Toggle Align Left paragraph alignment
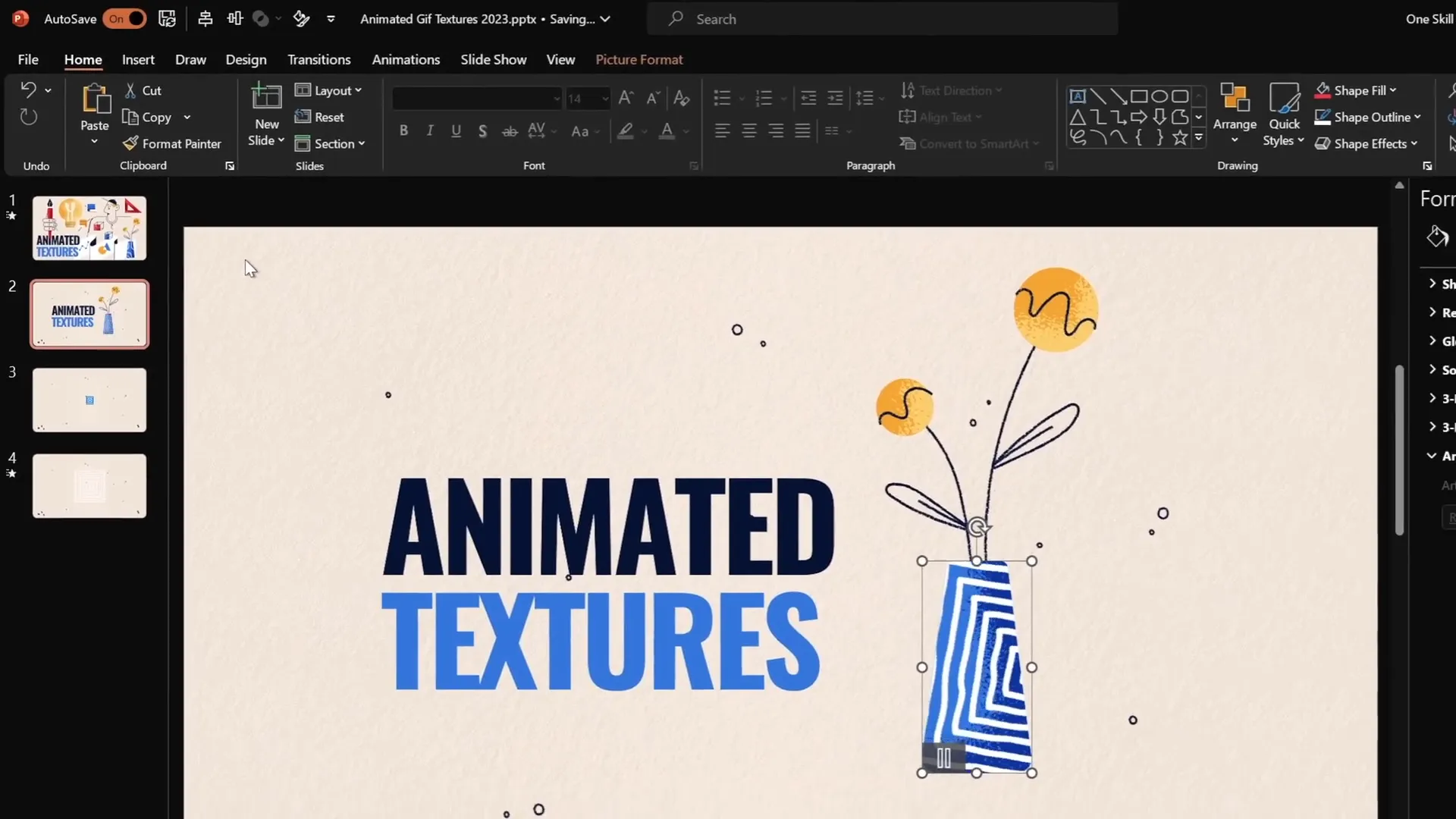1456x819 pixels. [x=722, y=130]
